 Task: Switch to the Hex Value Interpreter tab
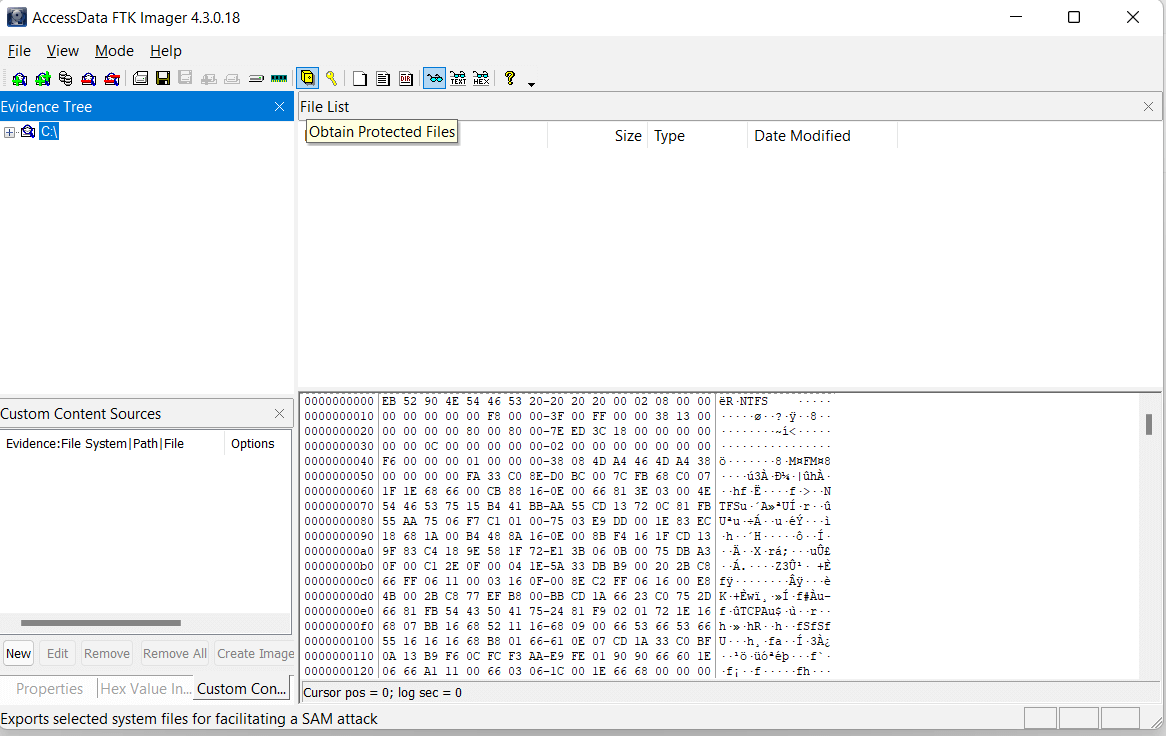pos(146,689)
